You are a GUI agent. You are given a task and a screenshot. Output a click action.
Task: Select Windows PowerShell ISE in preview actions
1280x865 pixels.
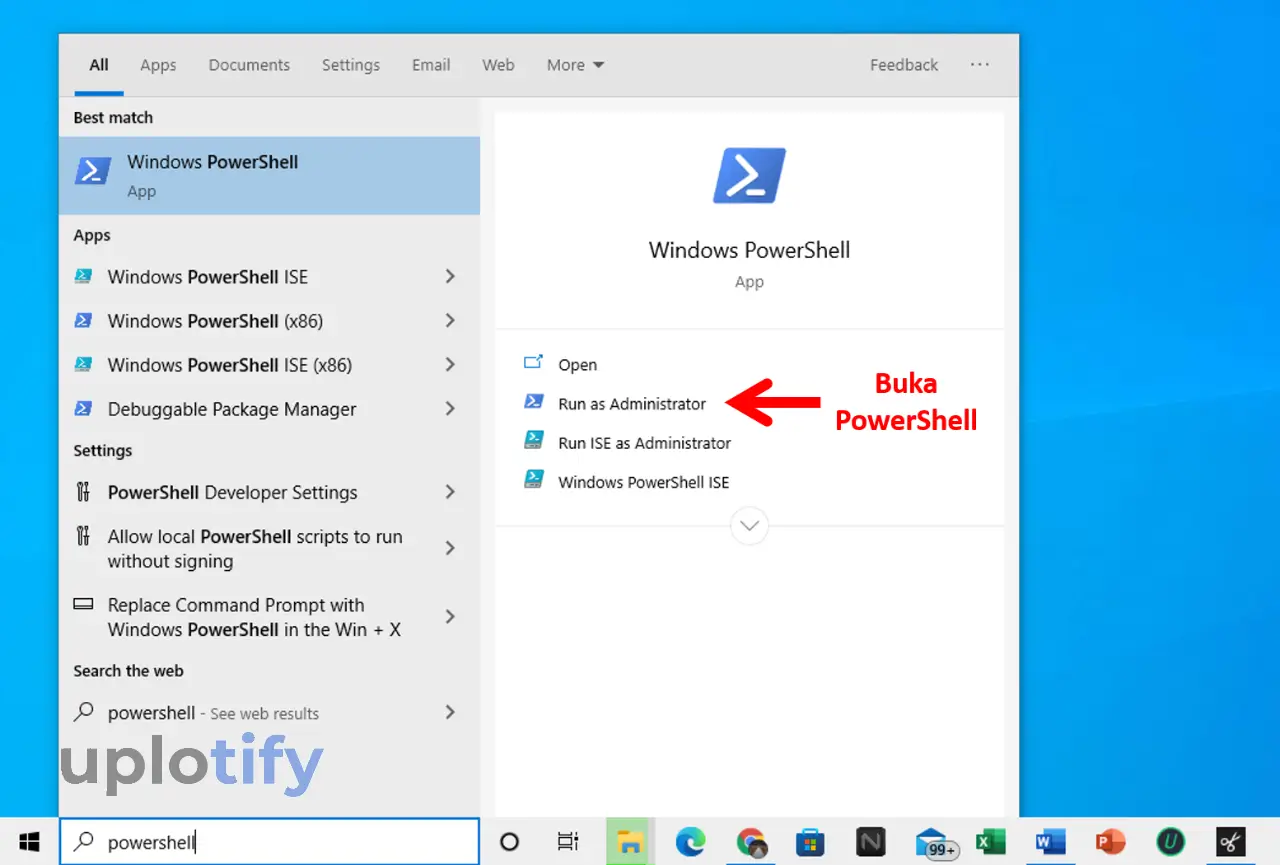point(643,482)
